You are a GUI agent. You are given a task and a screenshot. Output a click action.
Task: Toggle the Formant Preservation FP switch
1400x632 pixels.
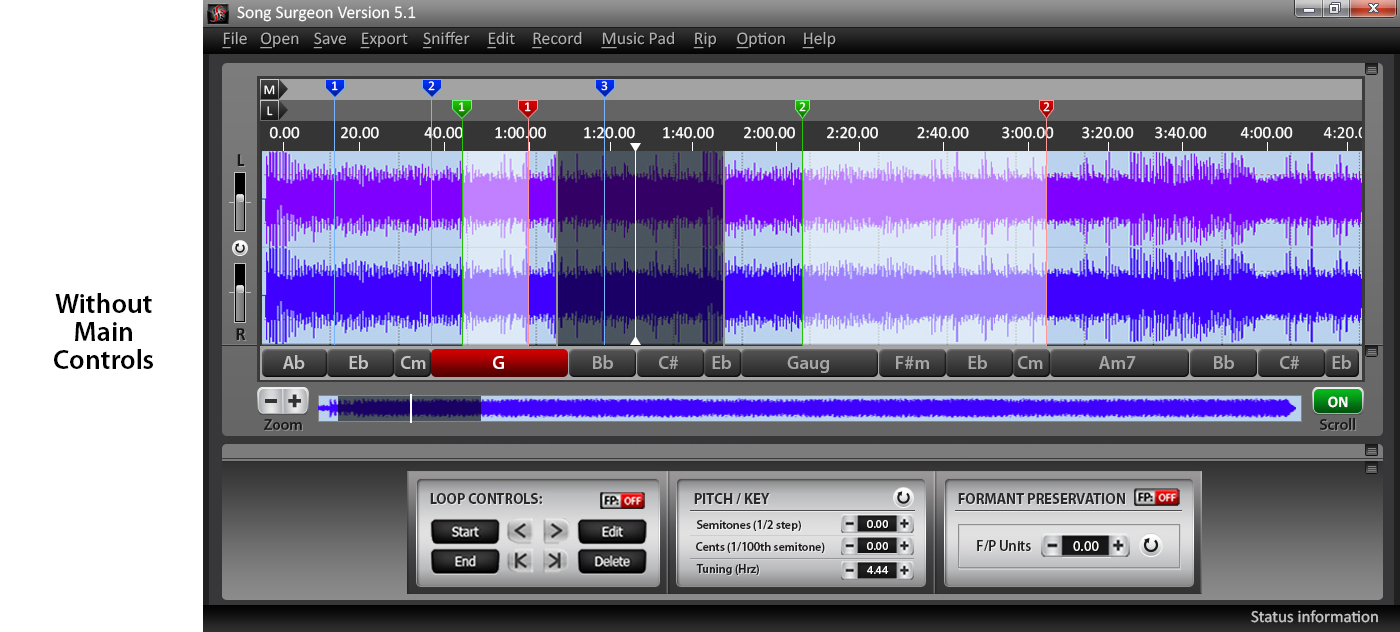[1156, 497]
